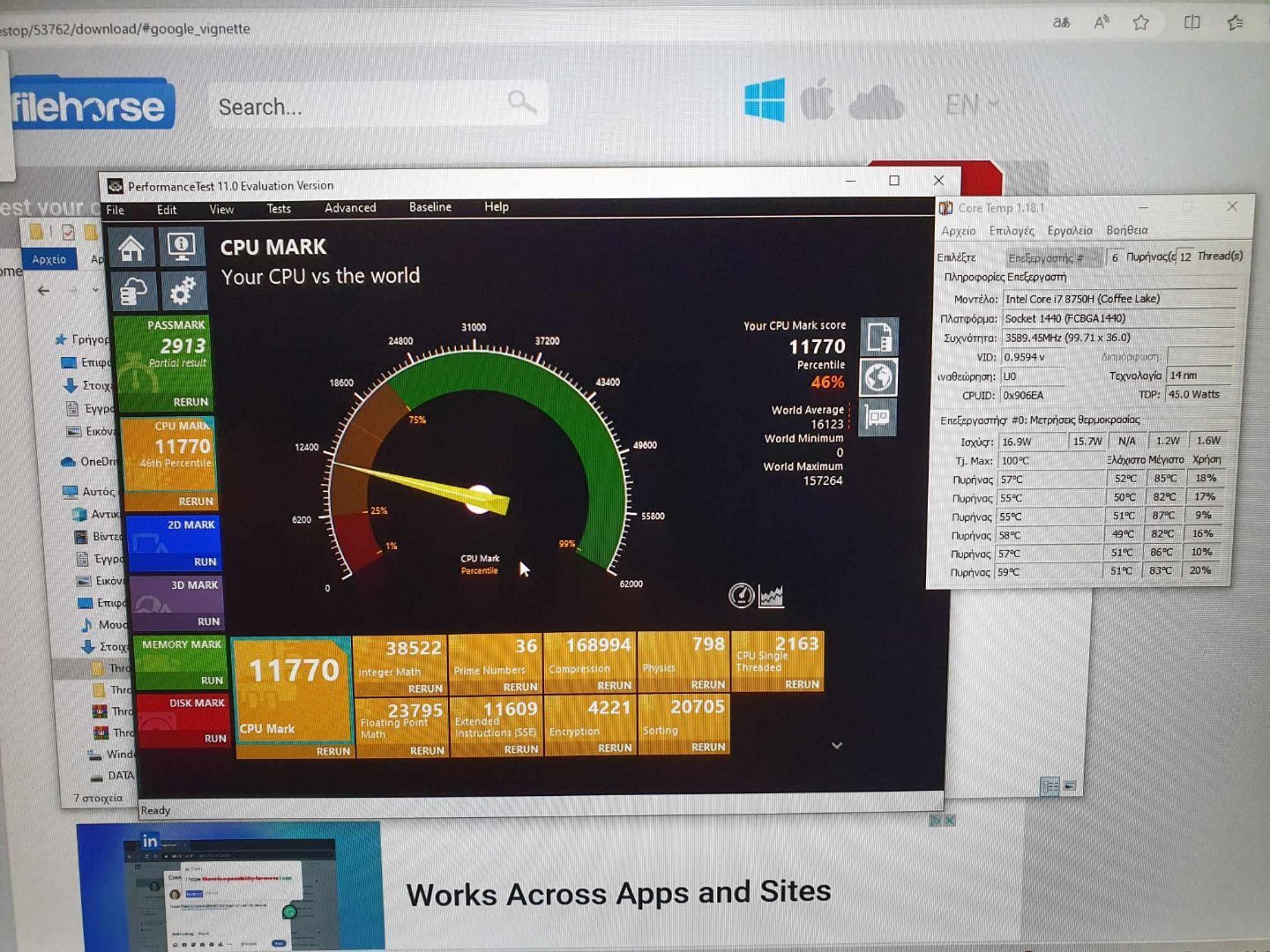This screenshot has width=1270, height=952.
Task: Select the Apple Mac platform icon
Action: click(818, 99)
